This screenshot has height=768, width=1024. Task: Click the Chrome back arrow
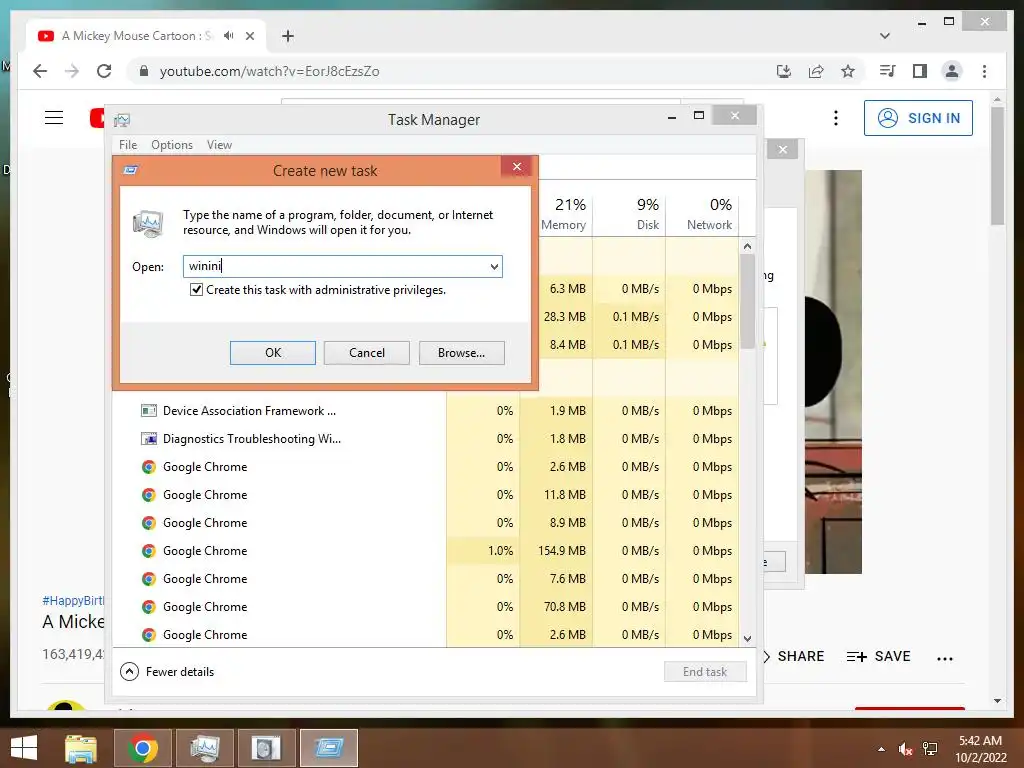[x=40, y=71]
